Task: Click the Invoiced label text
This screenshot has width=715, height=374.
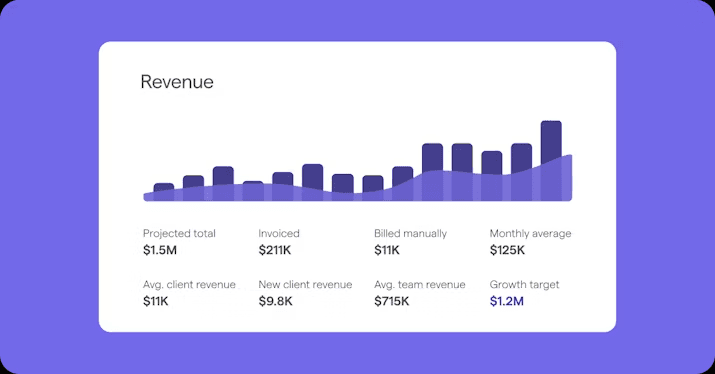Action: point(279,234)
